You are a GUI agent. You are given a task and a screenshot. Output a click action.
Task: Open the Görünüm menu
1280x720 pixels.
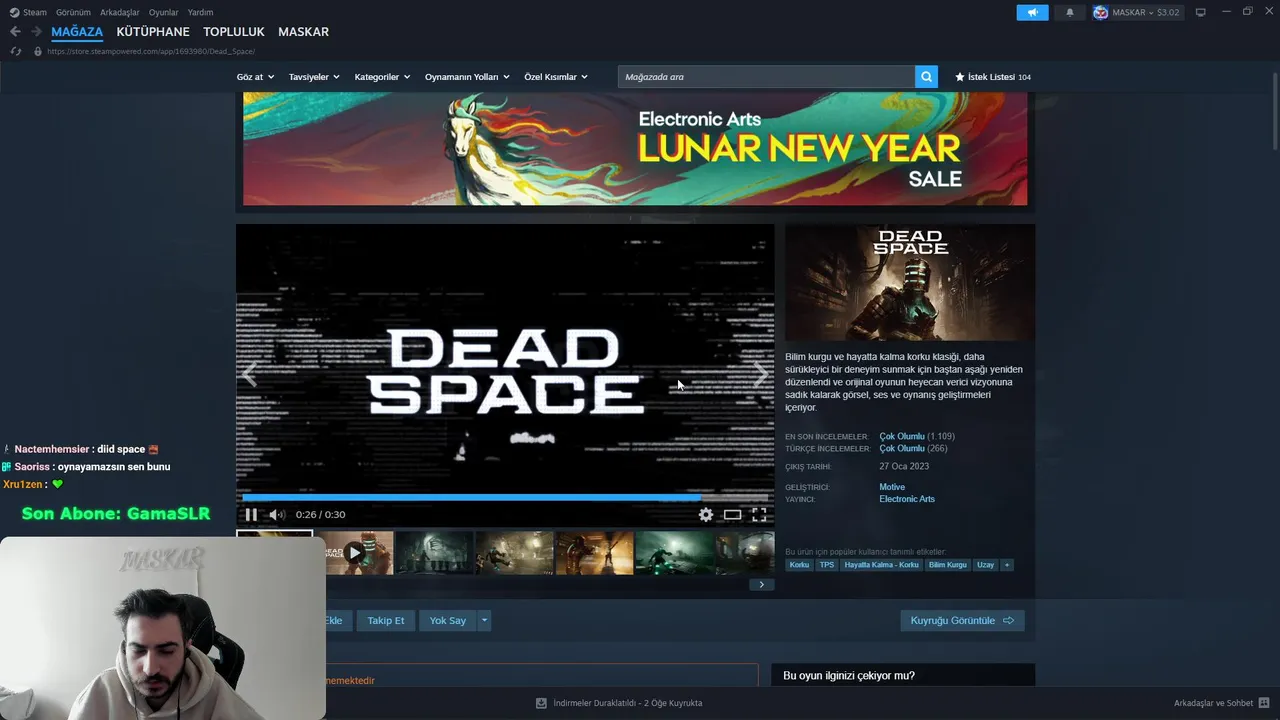pos(73,13)
